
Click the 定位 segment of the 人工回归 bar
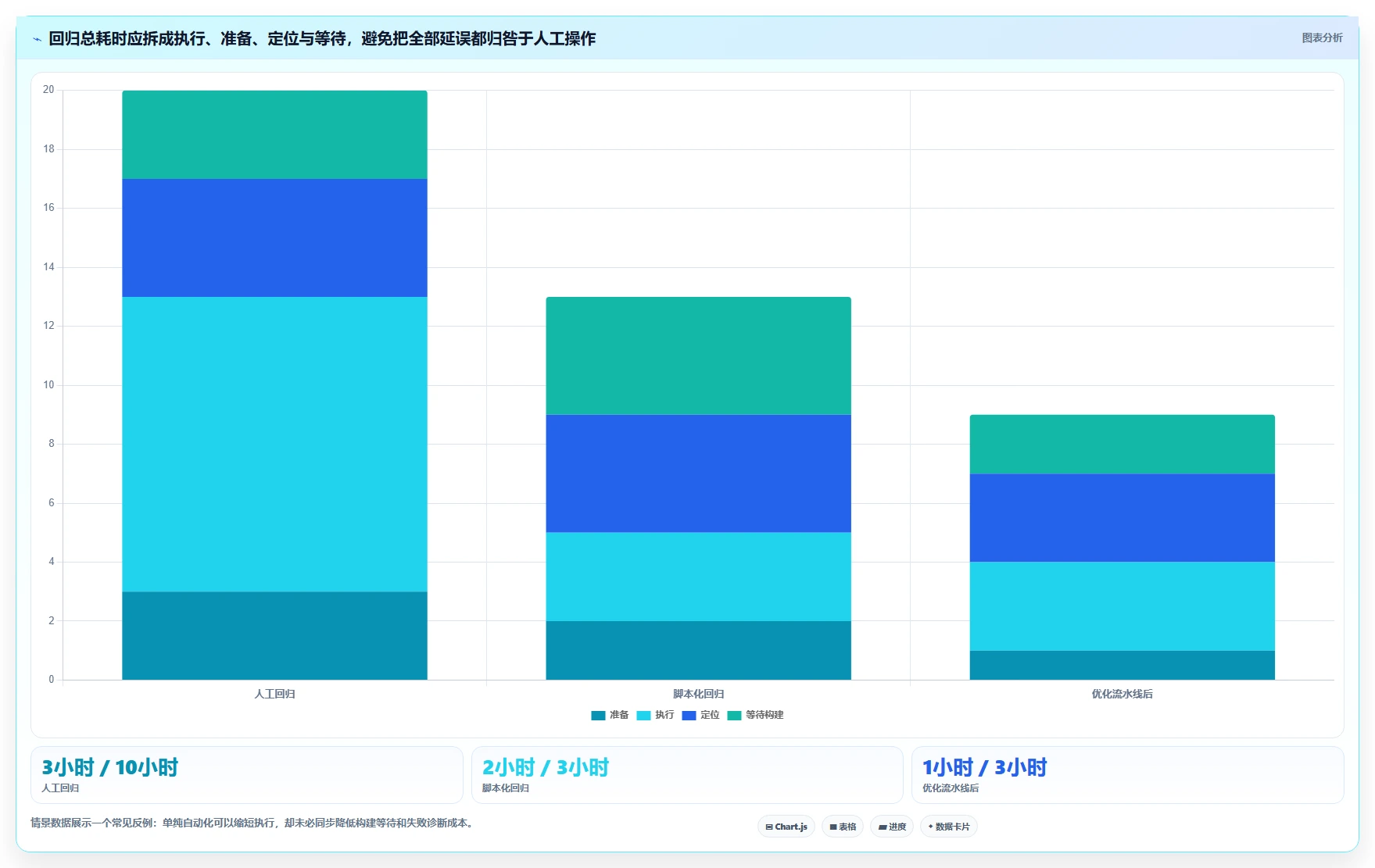coord(274,238)
